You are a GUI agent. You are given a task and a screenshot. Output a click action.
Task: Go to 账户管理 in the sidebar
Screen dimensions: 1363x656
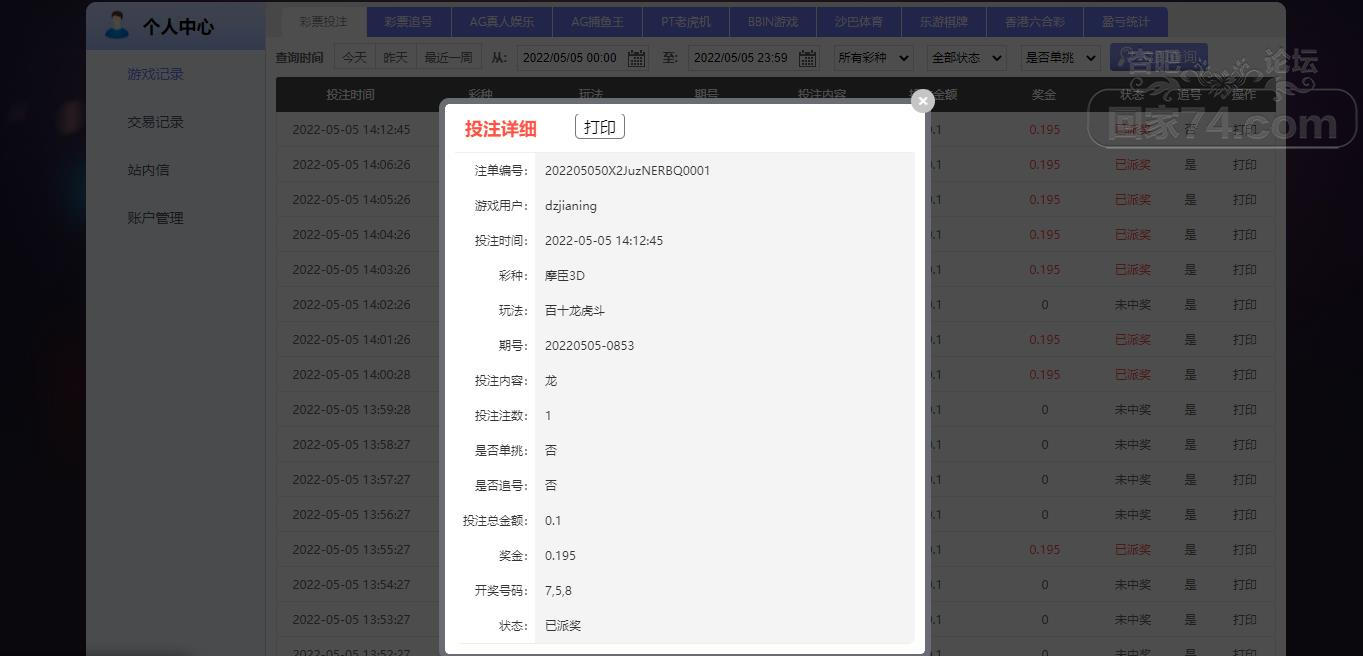155,218
